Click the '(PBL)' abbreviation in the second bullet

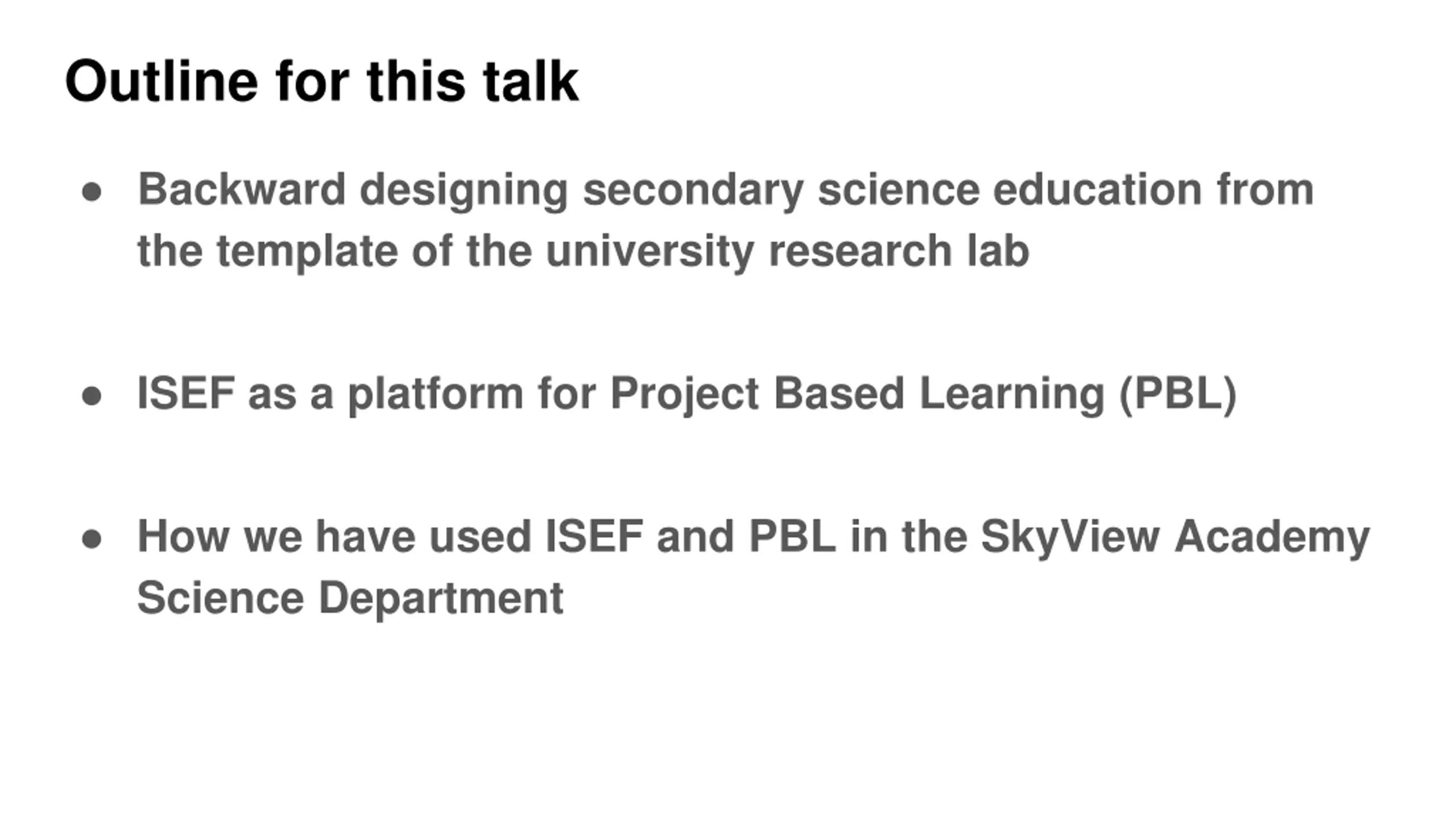pyautogui.click(x=1178, y=394)
